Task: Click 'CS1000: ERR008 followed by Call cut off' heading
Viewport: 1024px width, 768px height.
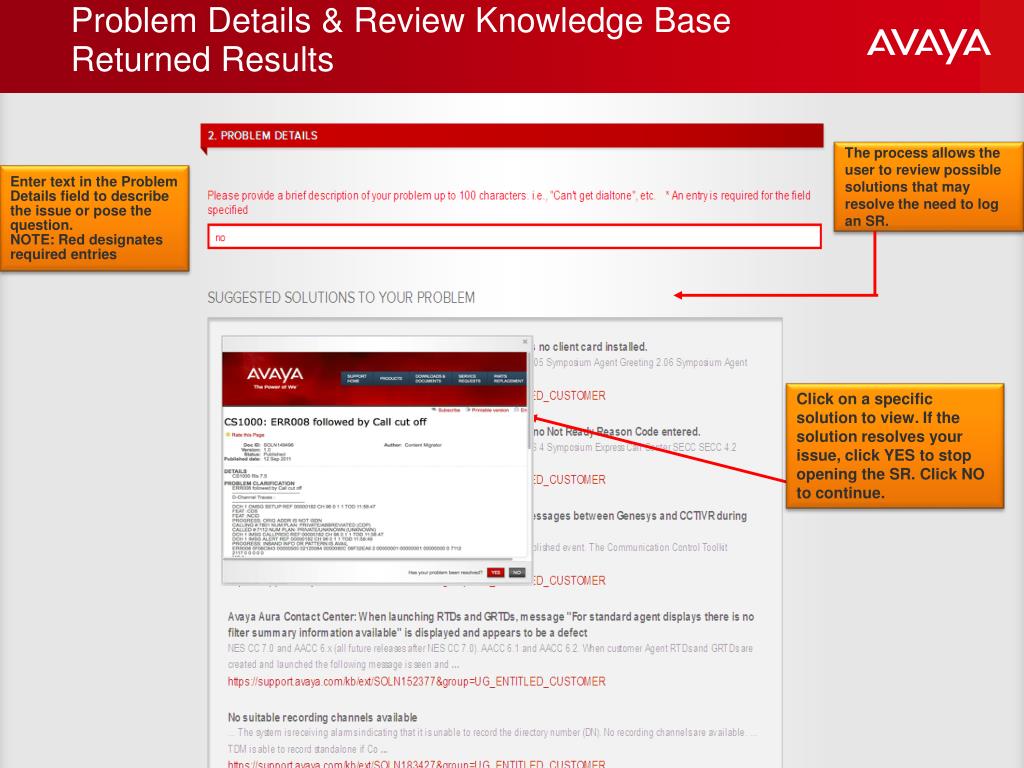Action: tap(325, 422)
